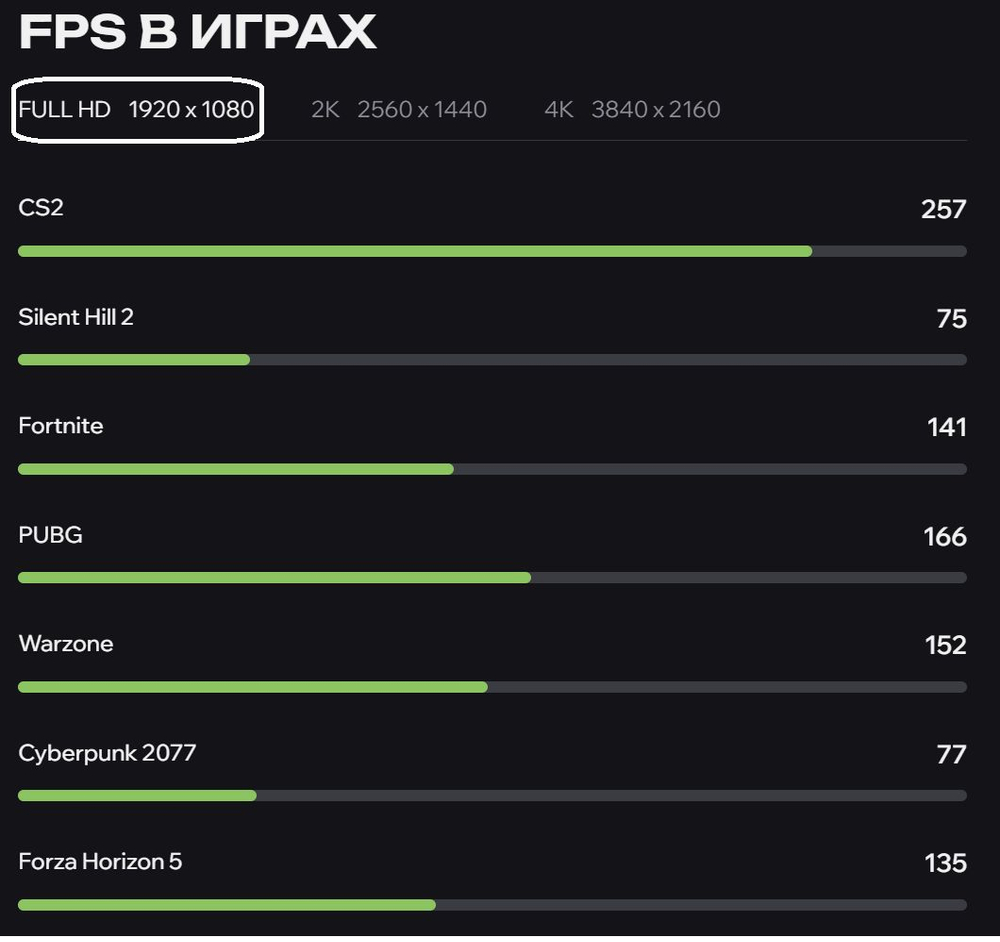Select the Forza Horizon 5 game label
The width and height of the screenshot is (1000, 942).
[99, 861]
